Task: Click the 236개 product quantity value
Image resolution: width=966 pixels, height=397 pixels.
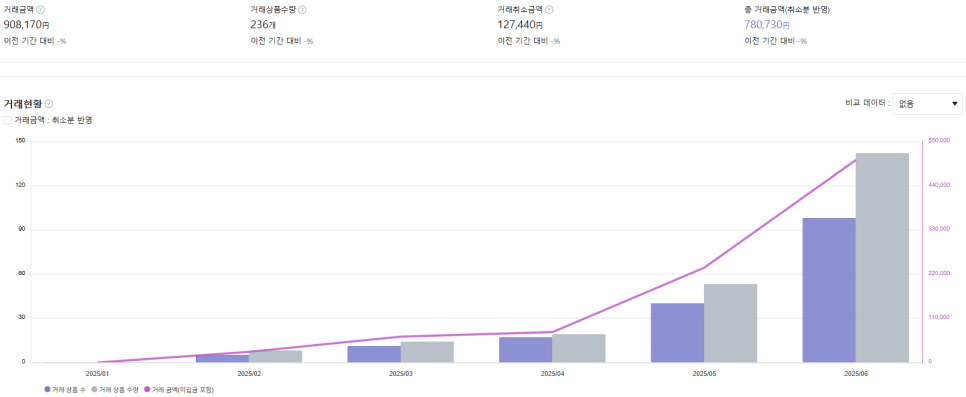Action: click(263, 25)
